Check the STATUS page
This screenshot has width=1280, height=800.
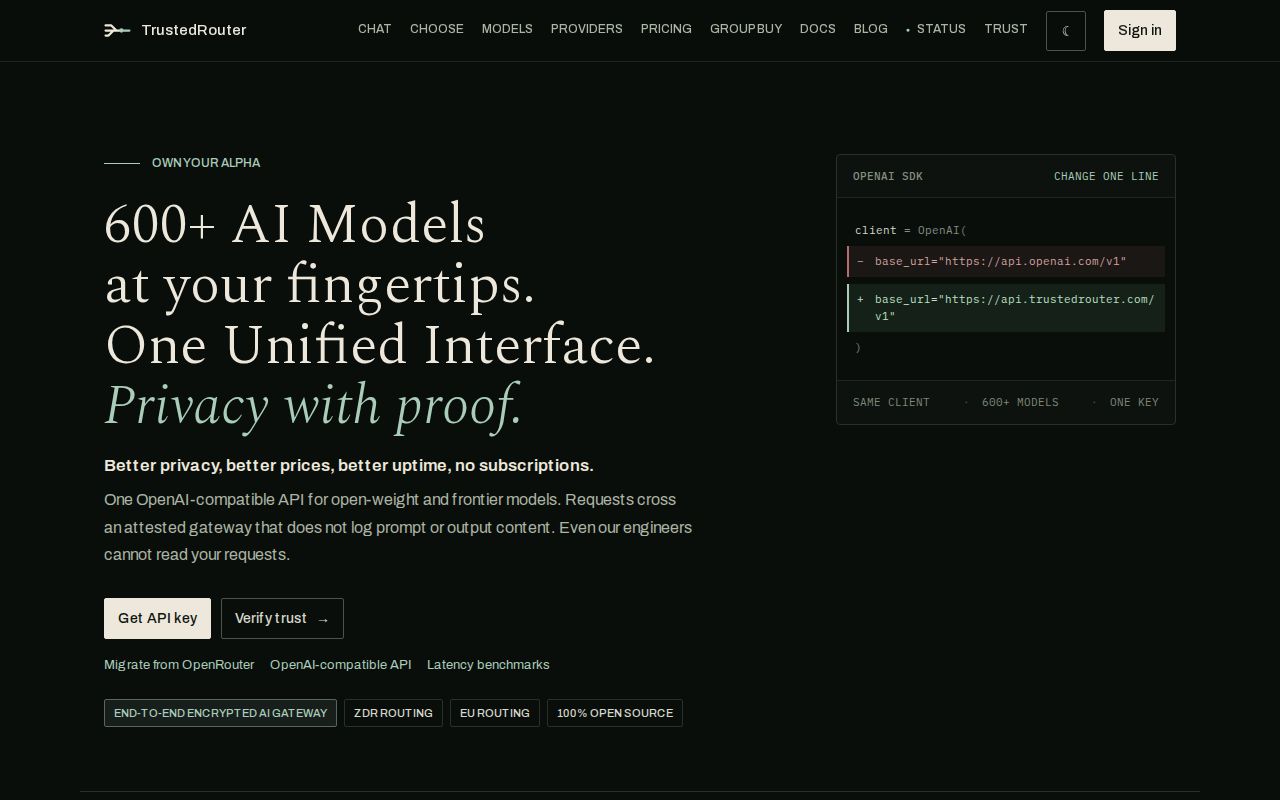tap(936, 29)
